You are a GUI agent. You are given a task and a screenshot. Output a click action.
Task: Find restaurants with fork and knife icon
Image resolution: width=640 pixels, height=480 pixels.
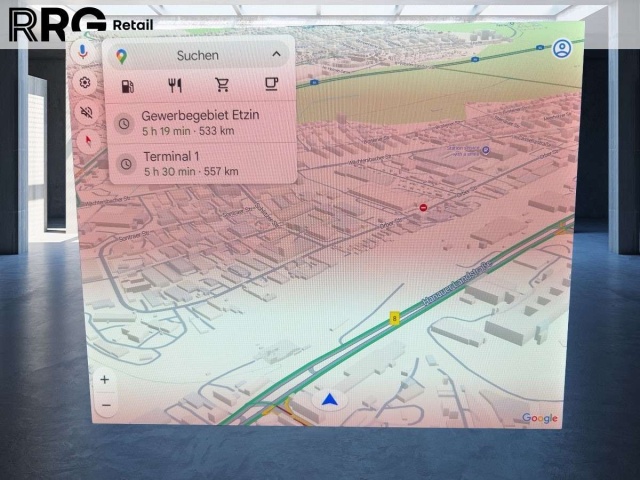click(176, 87)
